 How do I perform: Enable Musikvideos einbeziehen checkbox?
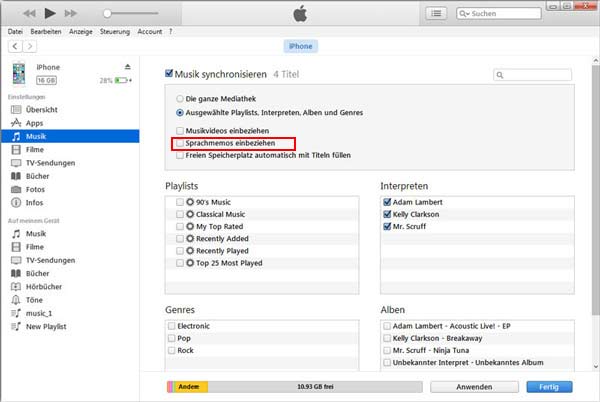pyautogui.click(x=180, y=131)
